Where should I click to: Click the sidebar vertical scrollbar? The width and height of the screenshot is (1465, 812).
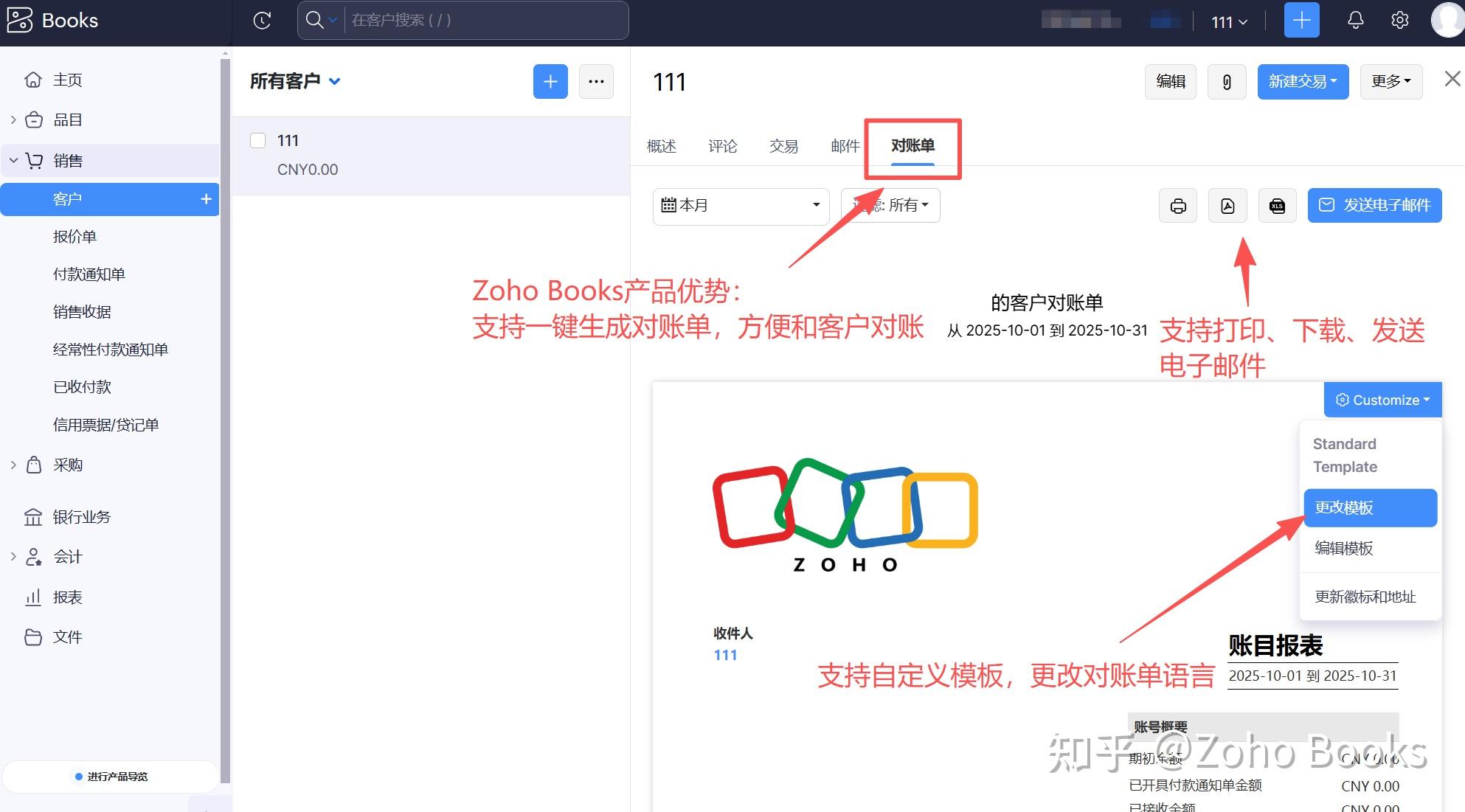click(225, 420)
